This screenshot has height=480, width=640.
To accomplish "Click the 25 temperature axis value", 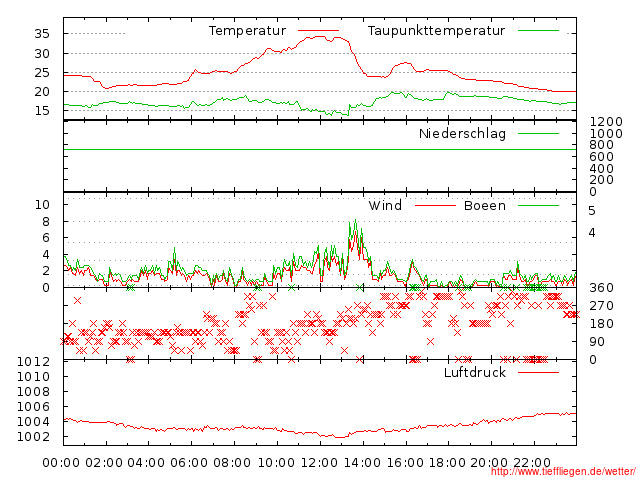I will 42,73.
